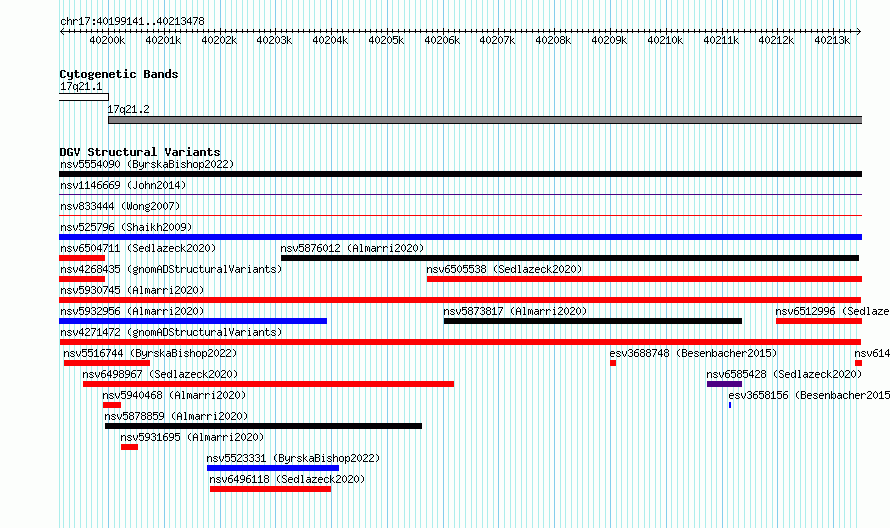Select the red bar under nsv6504711
Viewport: 890px width, 528px height.
point(82,258)
